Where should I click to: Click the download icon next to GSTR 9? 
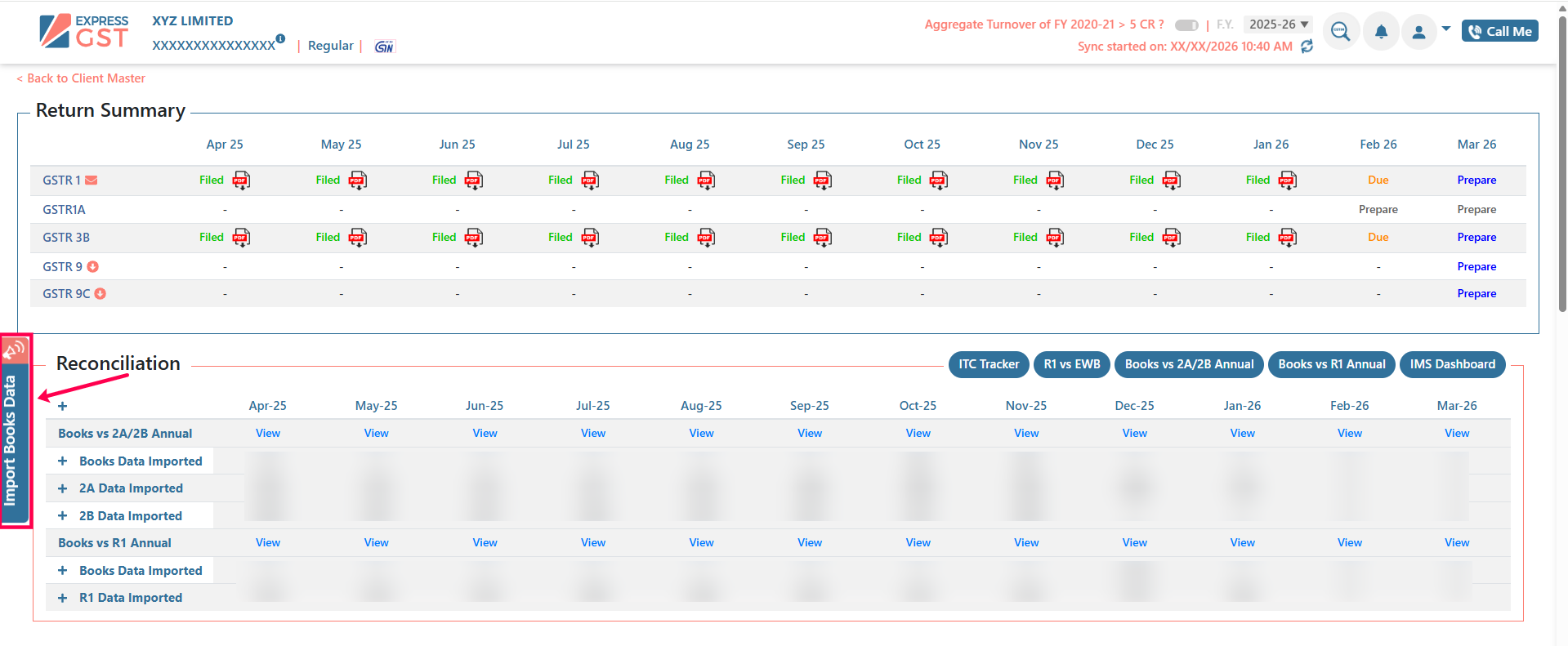93,267
